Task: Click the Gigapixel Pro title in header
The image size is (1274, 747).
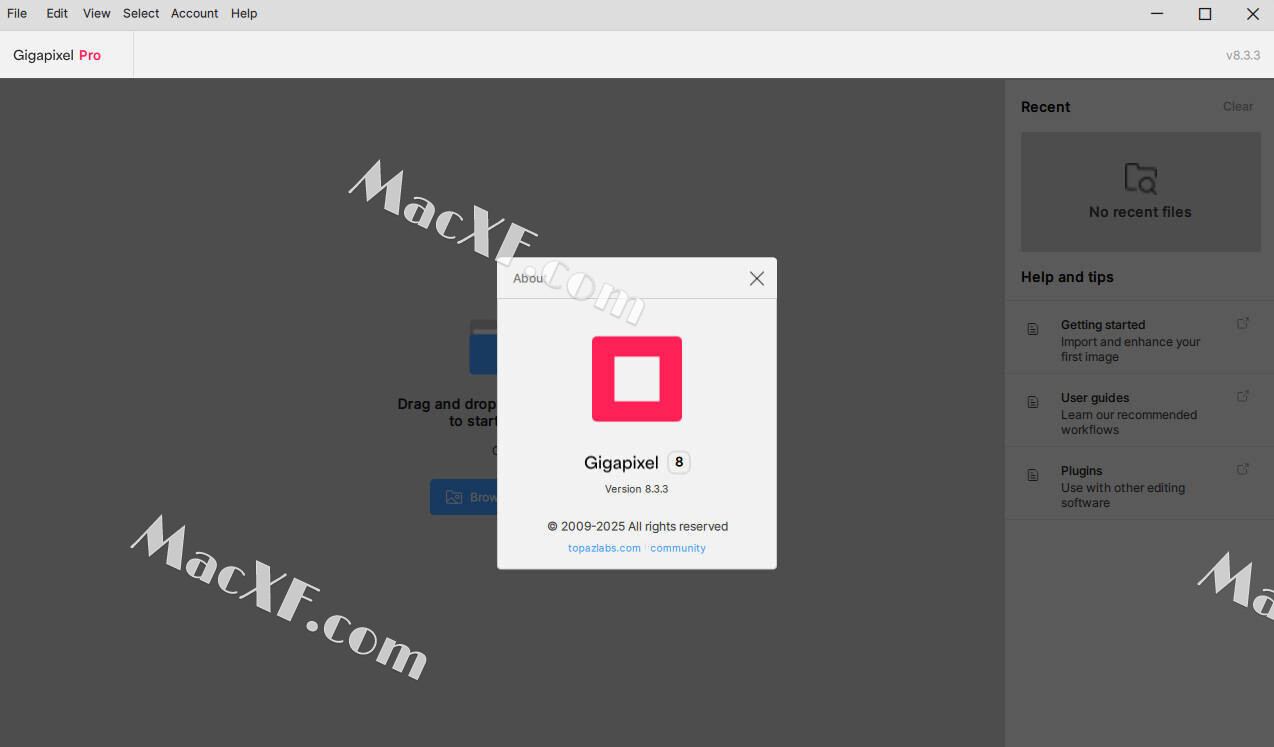Action: [x=57, y=55]
